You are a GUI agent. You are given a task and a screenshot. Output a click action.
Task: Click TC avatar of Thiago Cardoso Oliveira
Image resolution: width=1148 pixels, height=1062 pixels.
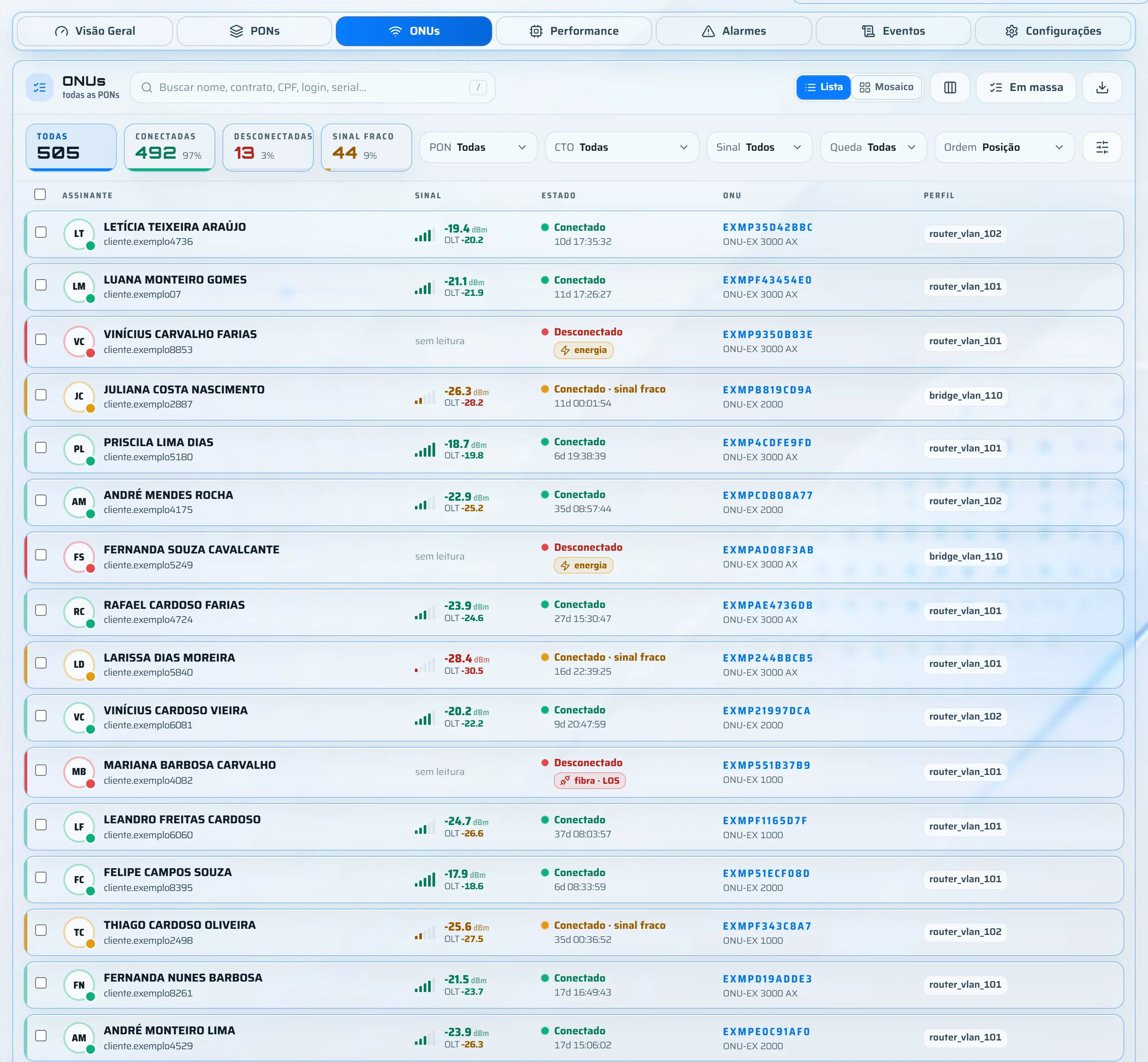(79, 933)
